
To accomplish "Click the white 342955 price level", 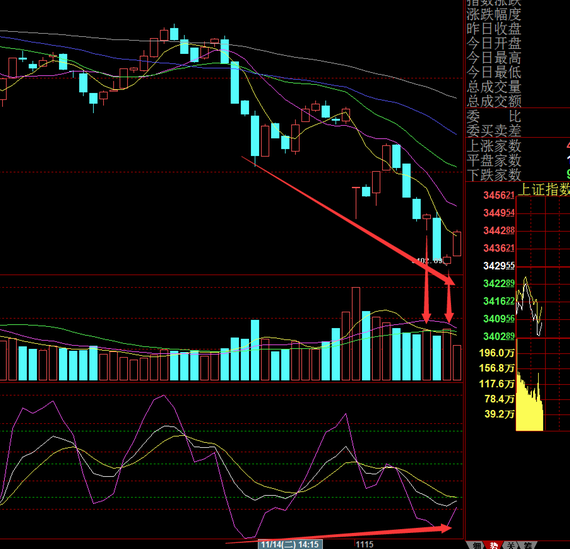I will (x=499, y=266).
